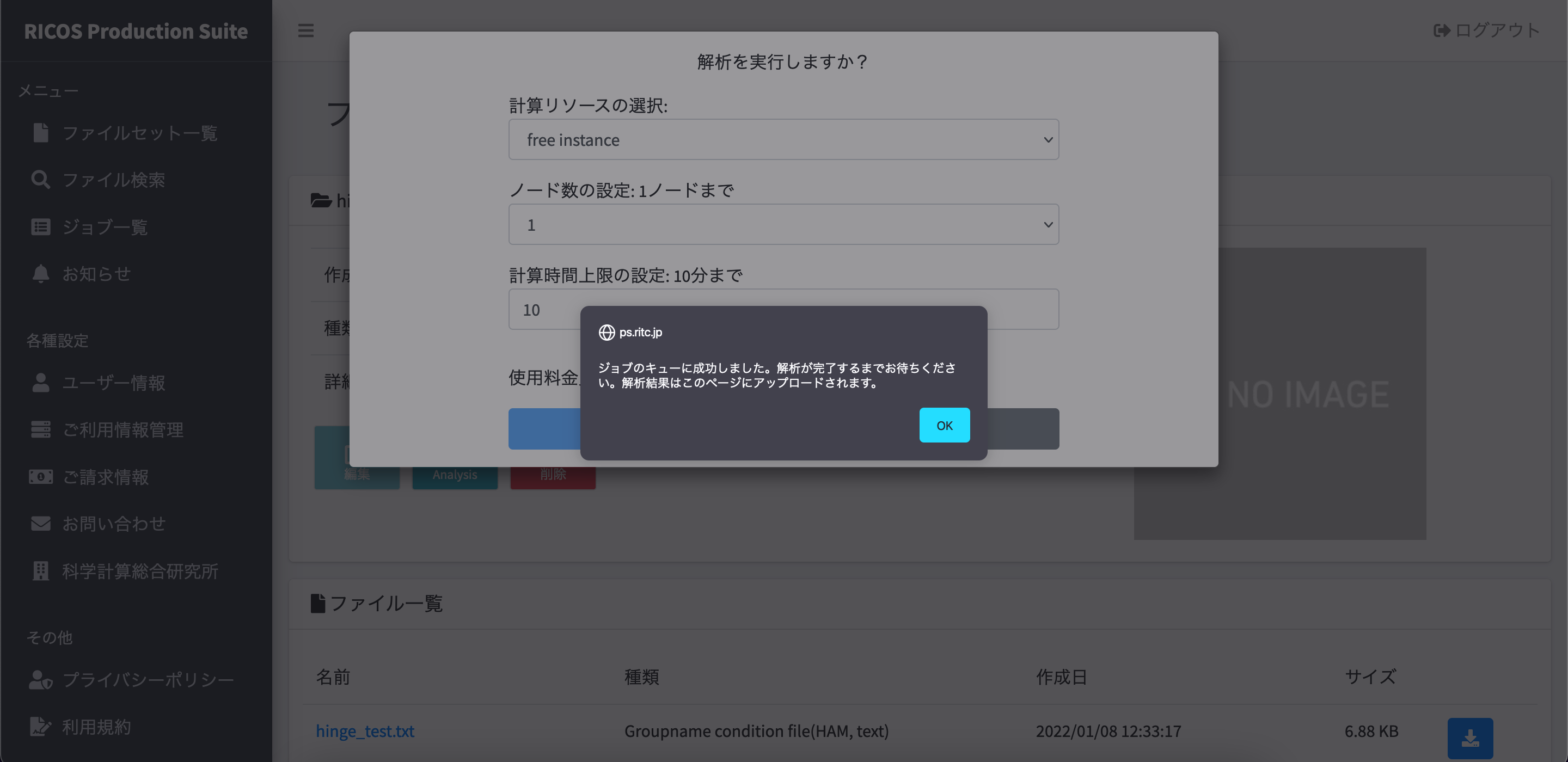The height and width of the screenshot is (762, 1568).
Task: Click the hamburger menu icon
Action: pos(305,30)
